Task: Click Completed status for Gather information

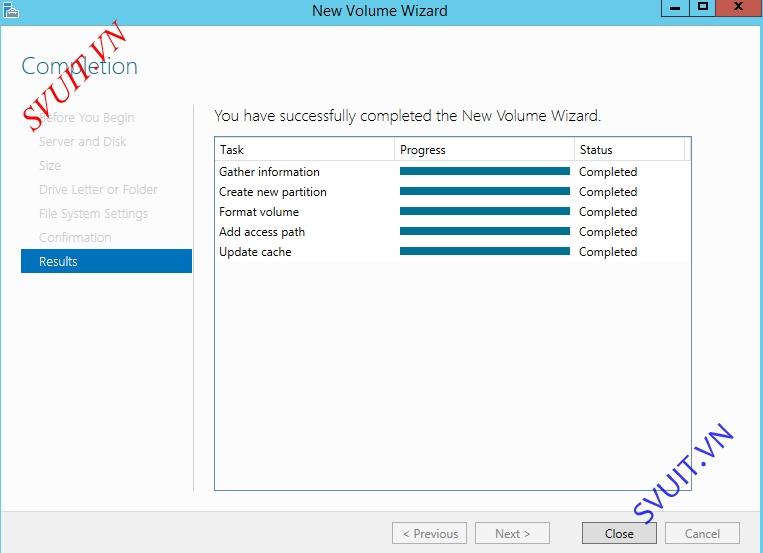Action: (608, 172)
